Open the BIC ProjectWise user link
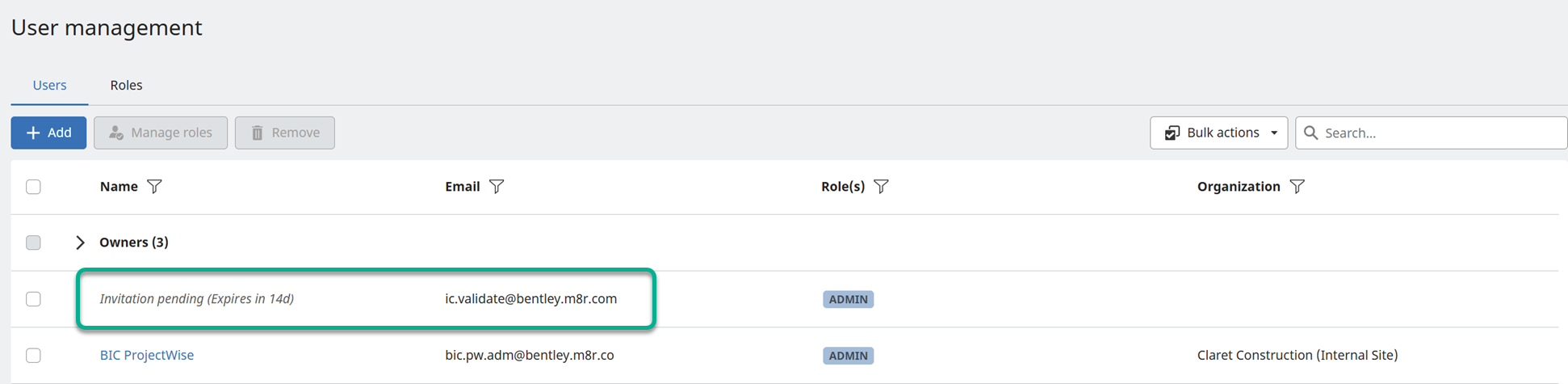 point(147,355)
